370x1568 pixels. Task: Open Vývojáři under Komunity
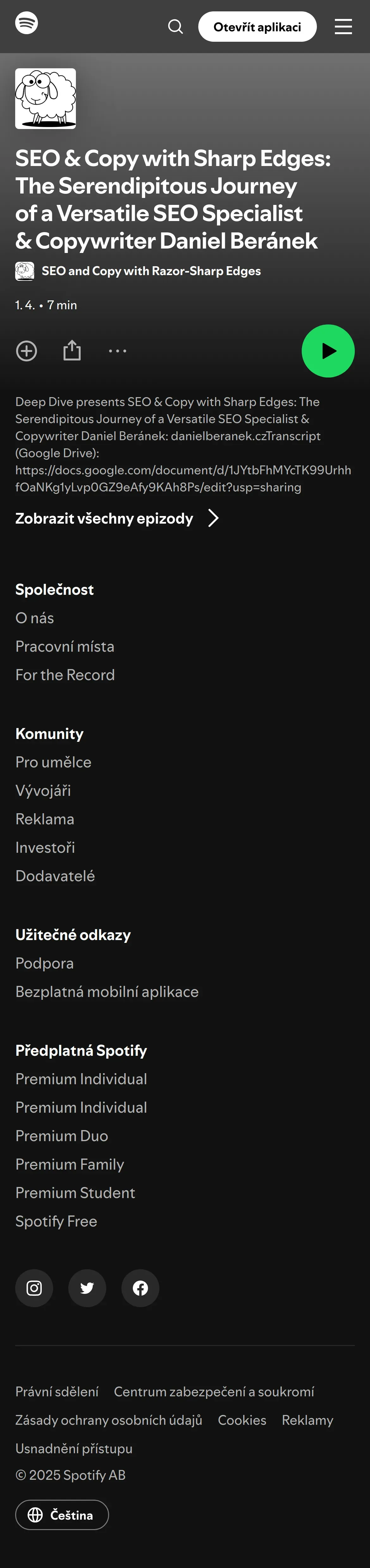[43, 791]
